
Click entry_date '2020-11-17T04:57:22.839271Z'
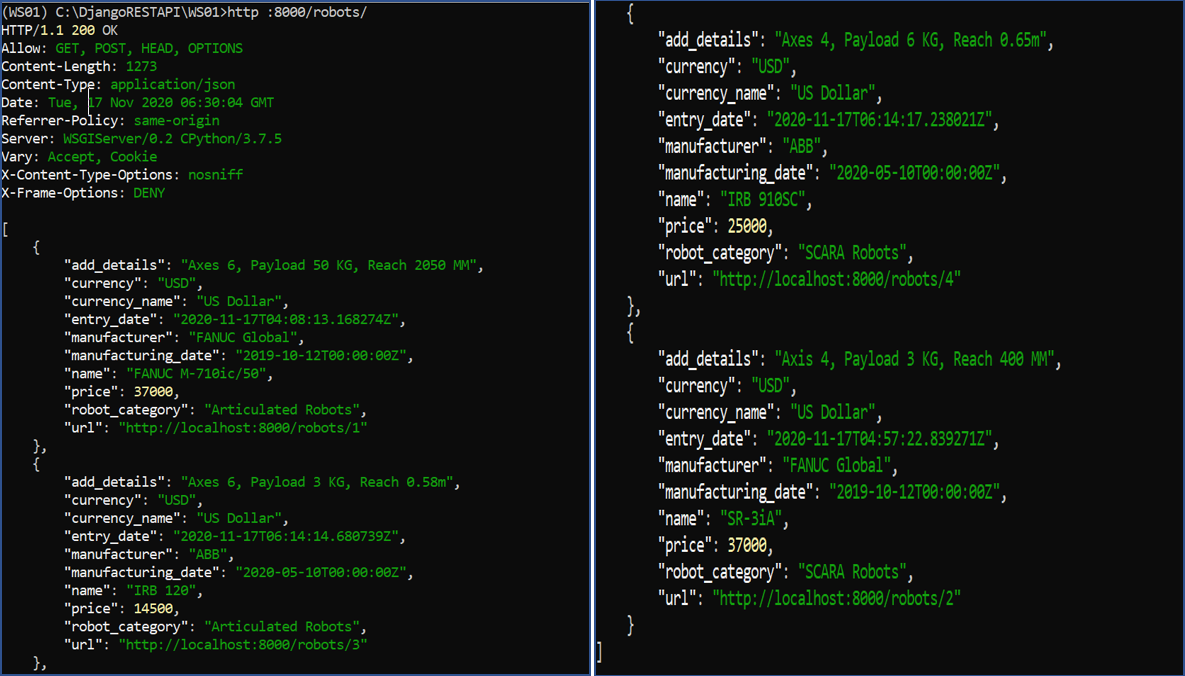[880, 439]
